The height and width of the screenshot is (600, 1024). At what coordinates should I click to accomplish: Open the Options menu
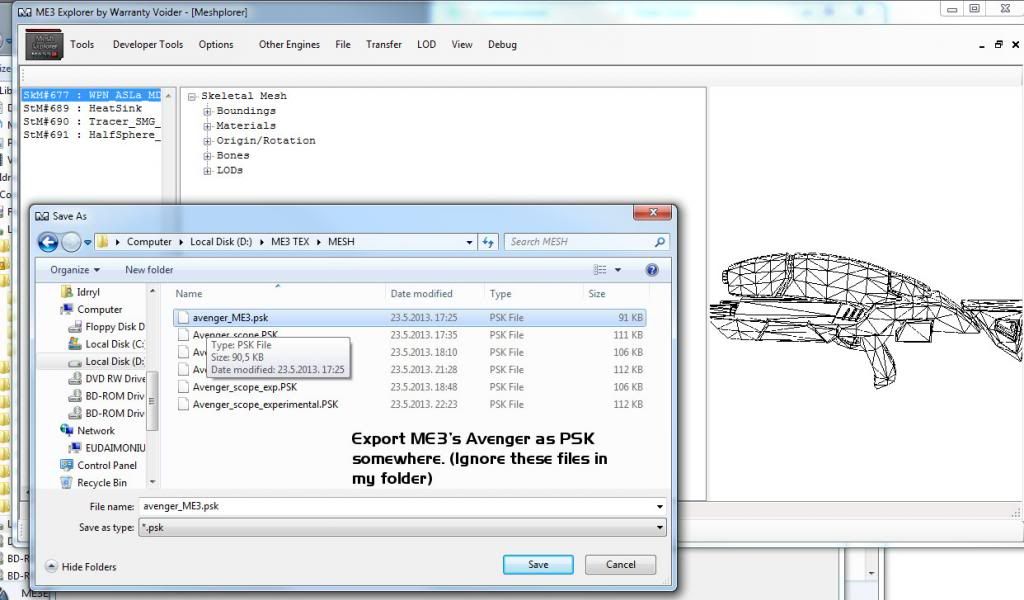tap(216, 44)
